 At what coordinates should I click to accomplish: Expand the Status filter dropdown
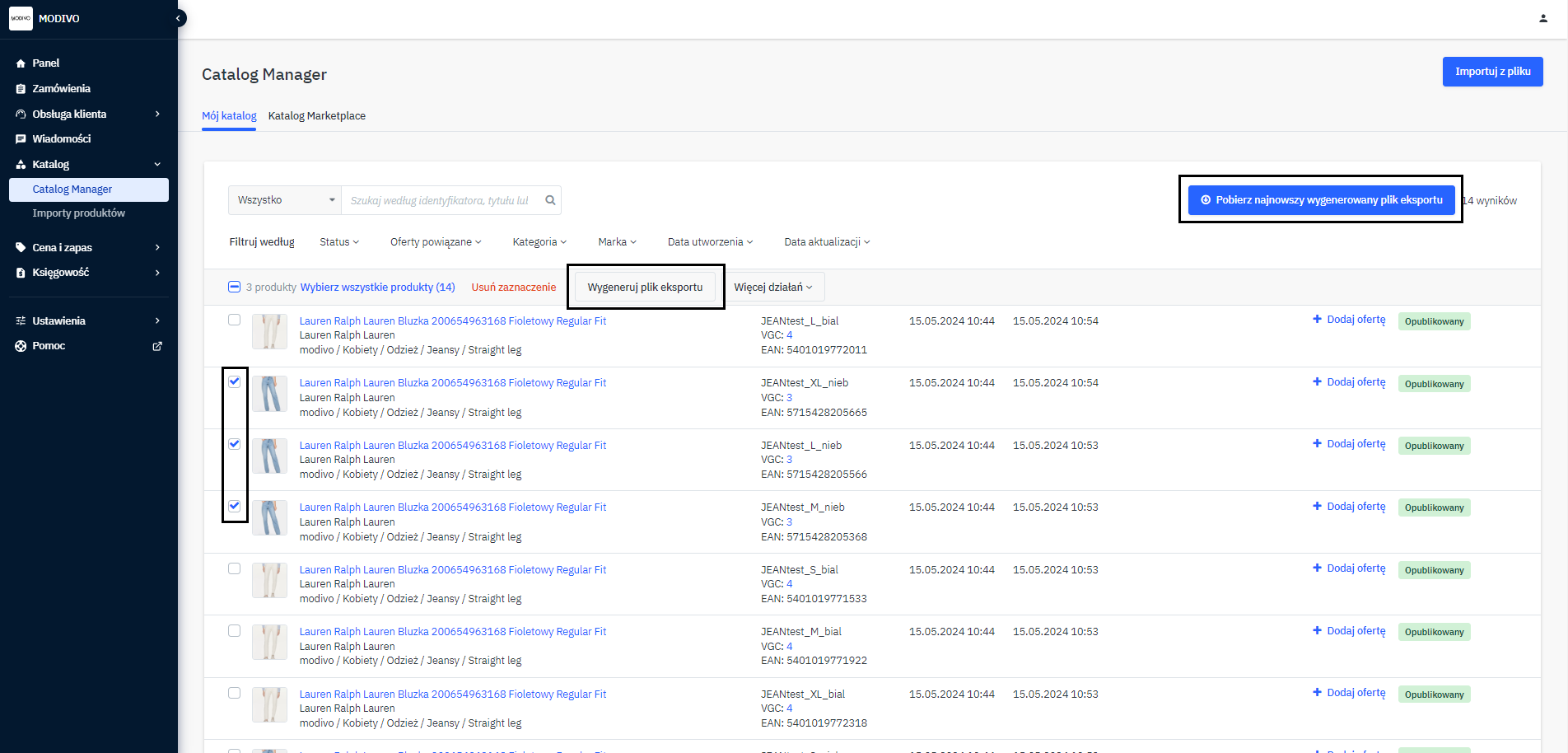point(338,242)
